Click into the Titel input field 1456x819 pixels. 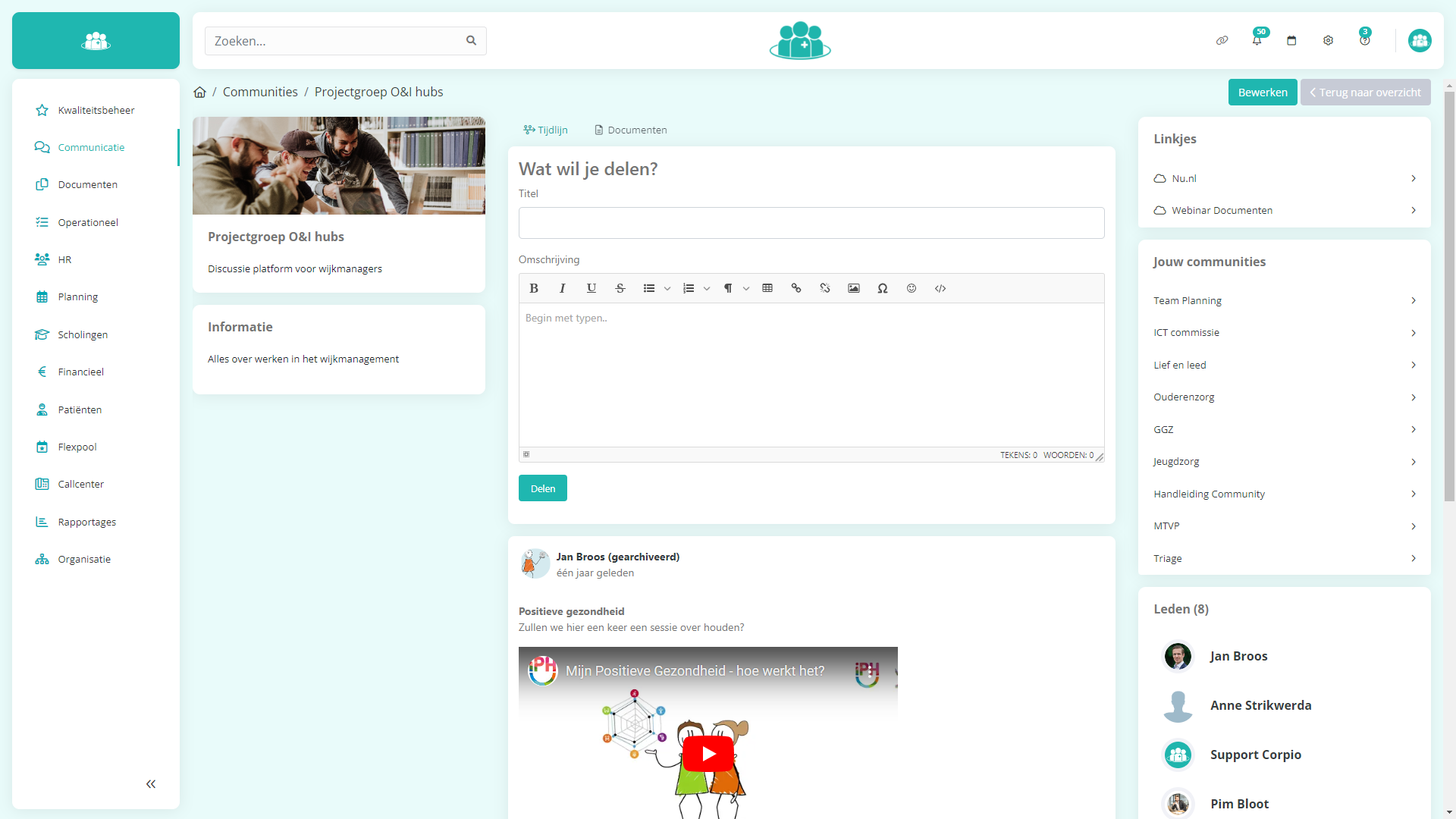pyautogui.click(x=811, y=223)
